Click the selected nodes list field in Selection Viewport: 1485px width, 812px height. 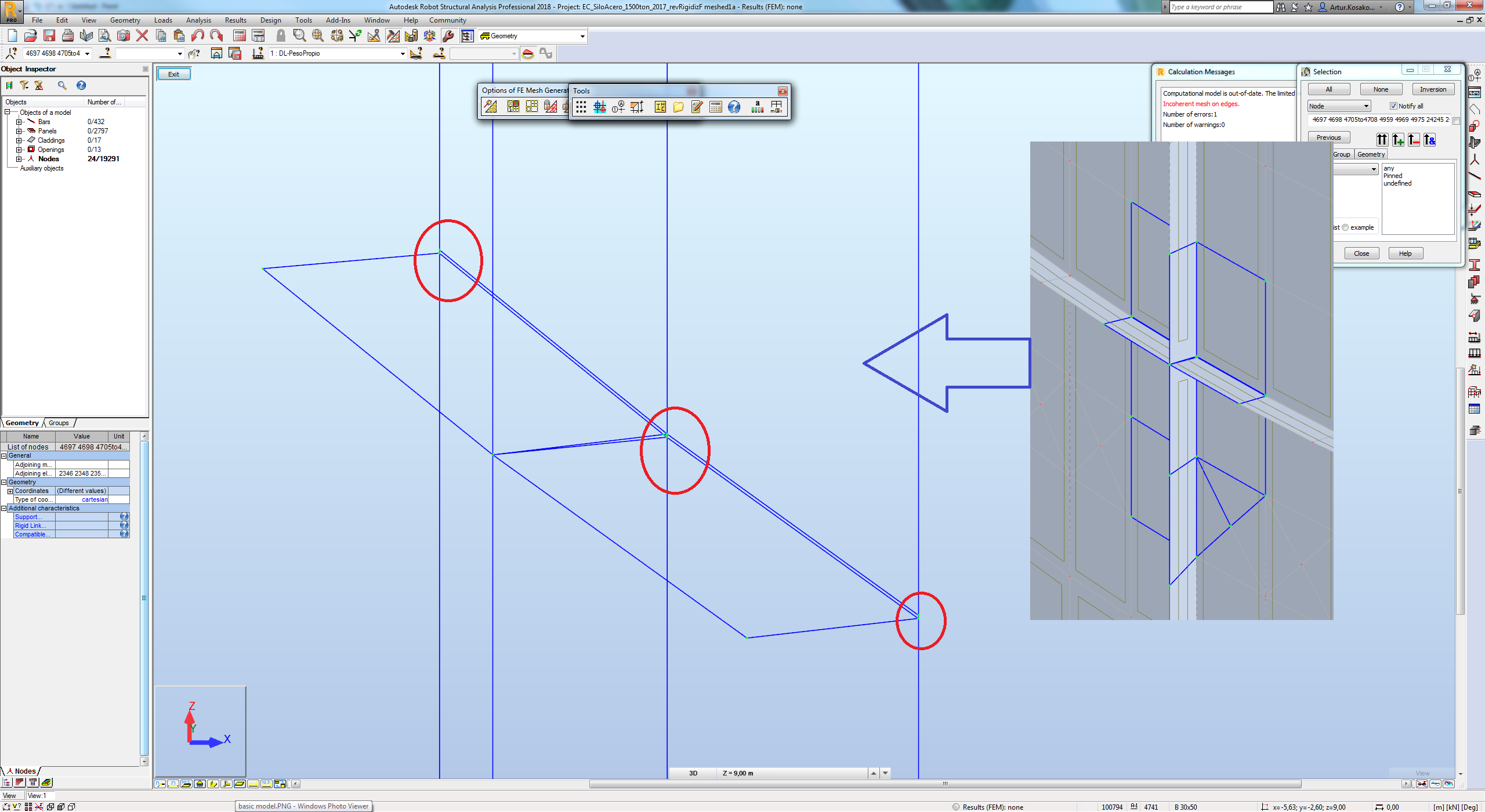click(x=1379, y=120)
